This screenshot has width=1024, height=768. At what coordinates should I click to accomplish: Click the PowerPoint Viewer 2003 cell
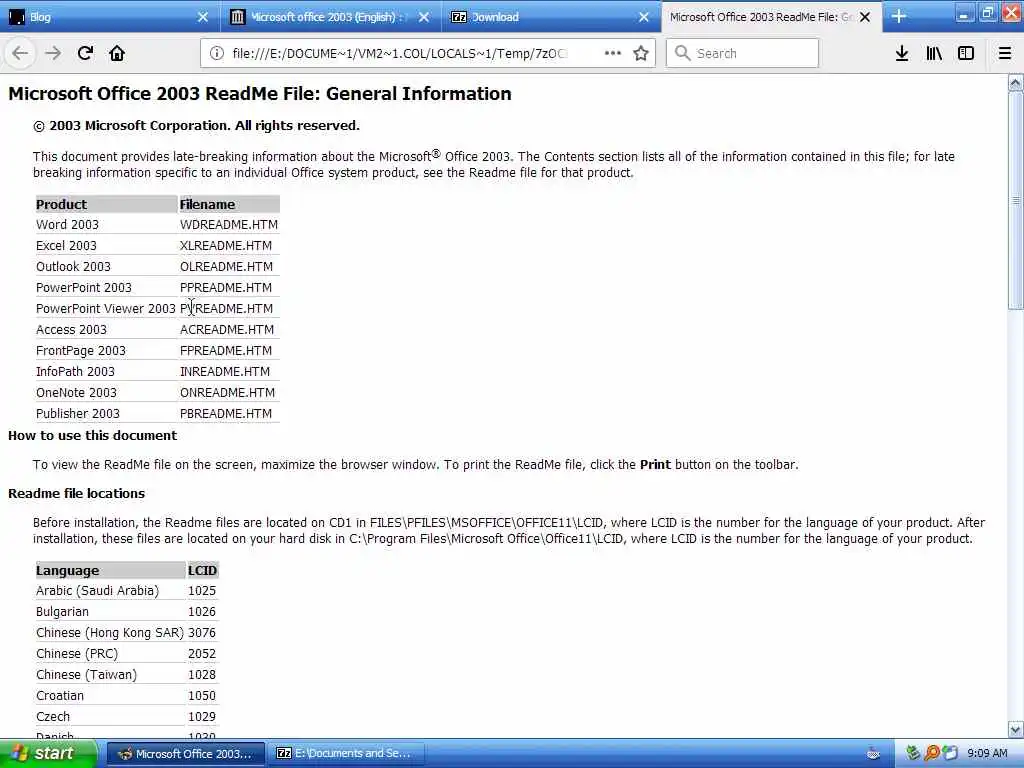point(106,308)
